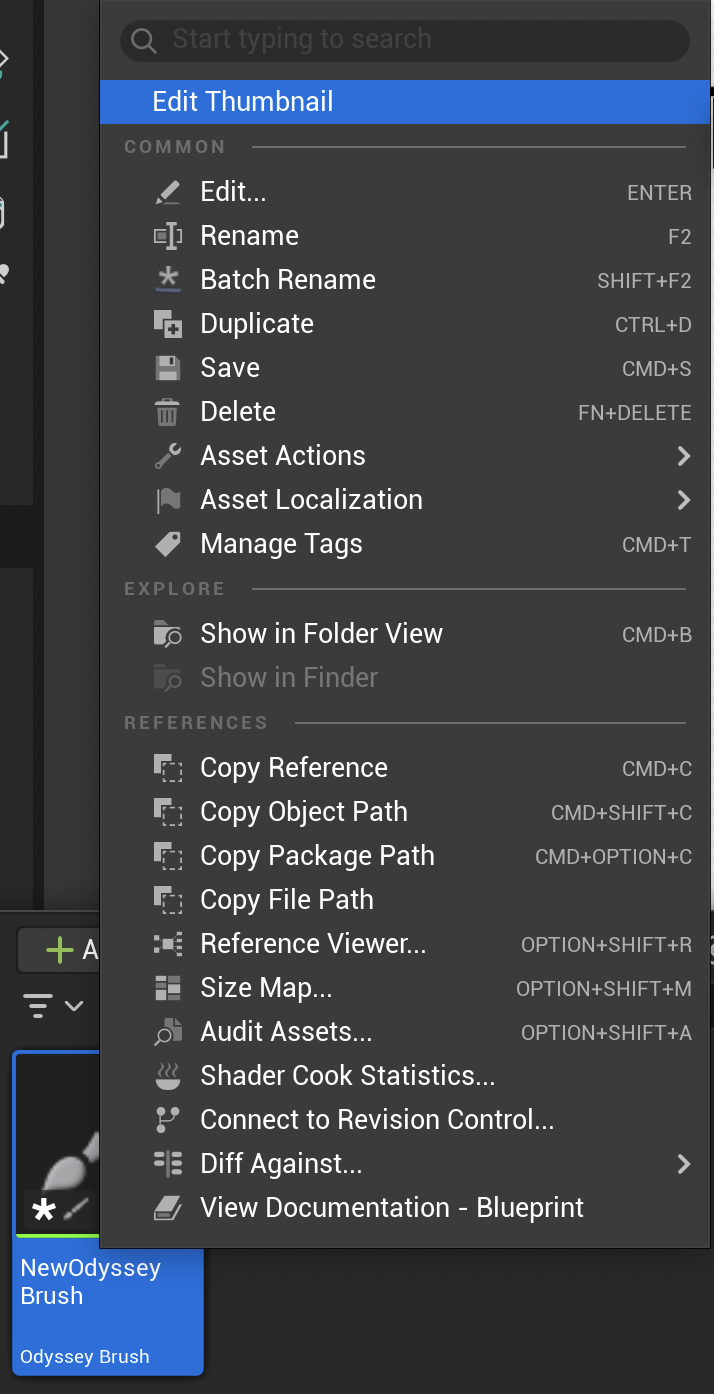The image size is (714, 1394).
Task: Choose Copy Object Path from menu
Action: click(x=304, y=812)
